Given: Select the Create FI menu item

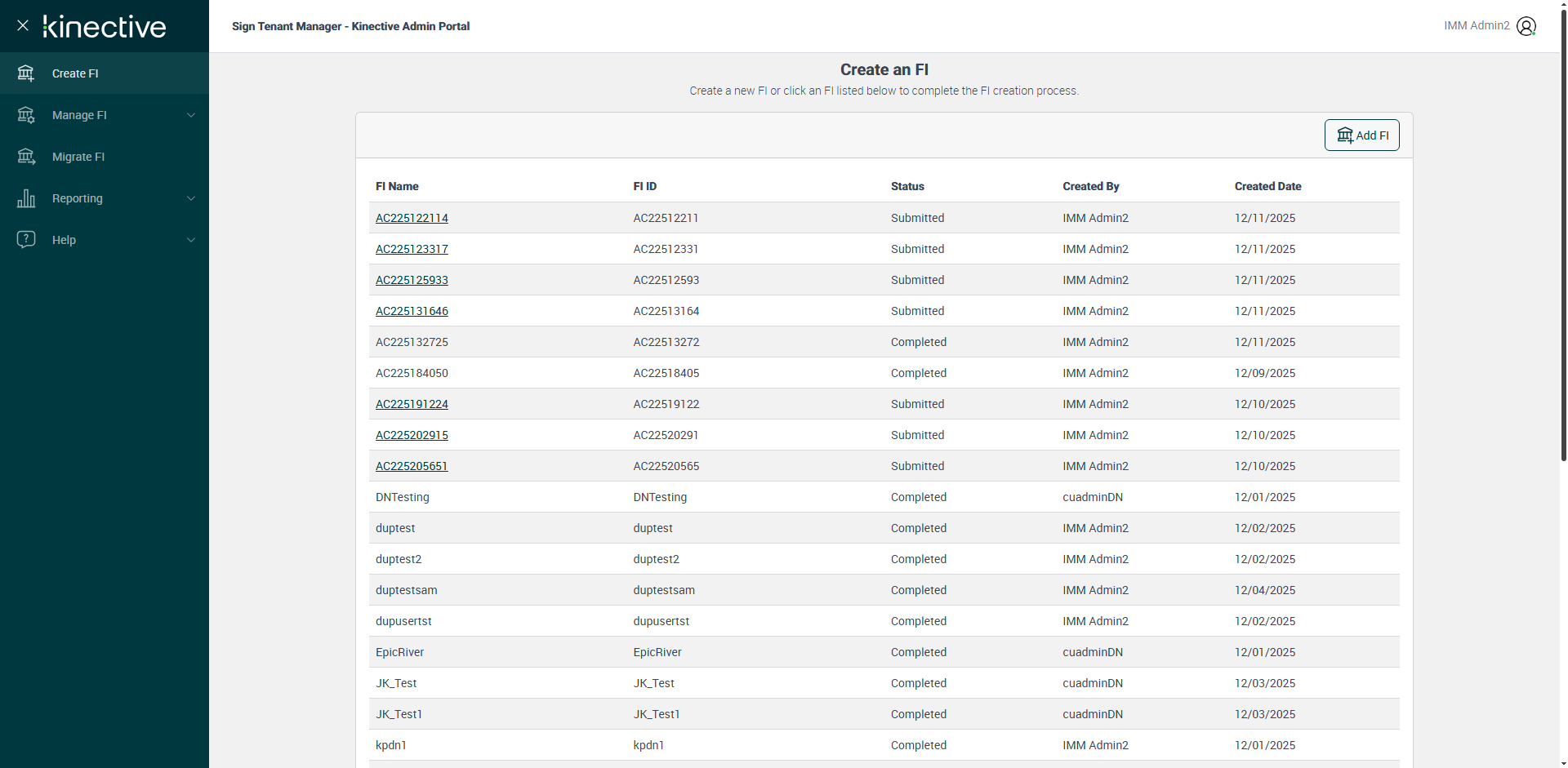Looking at the screenshot, I should [x=75, y=73].
